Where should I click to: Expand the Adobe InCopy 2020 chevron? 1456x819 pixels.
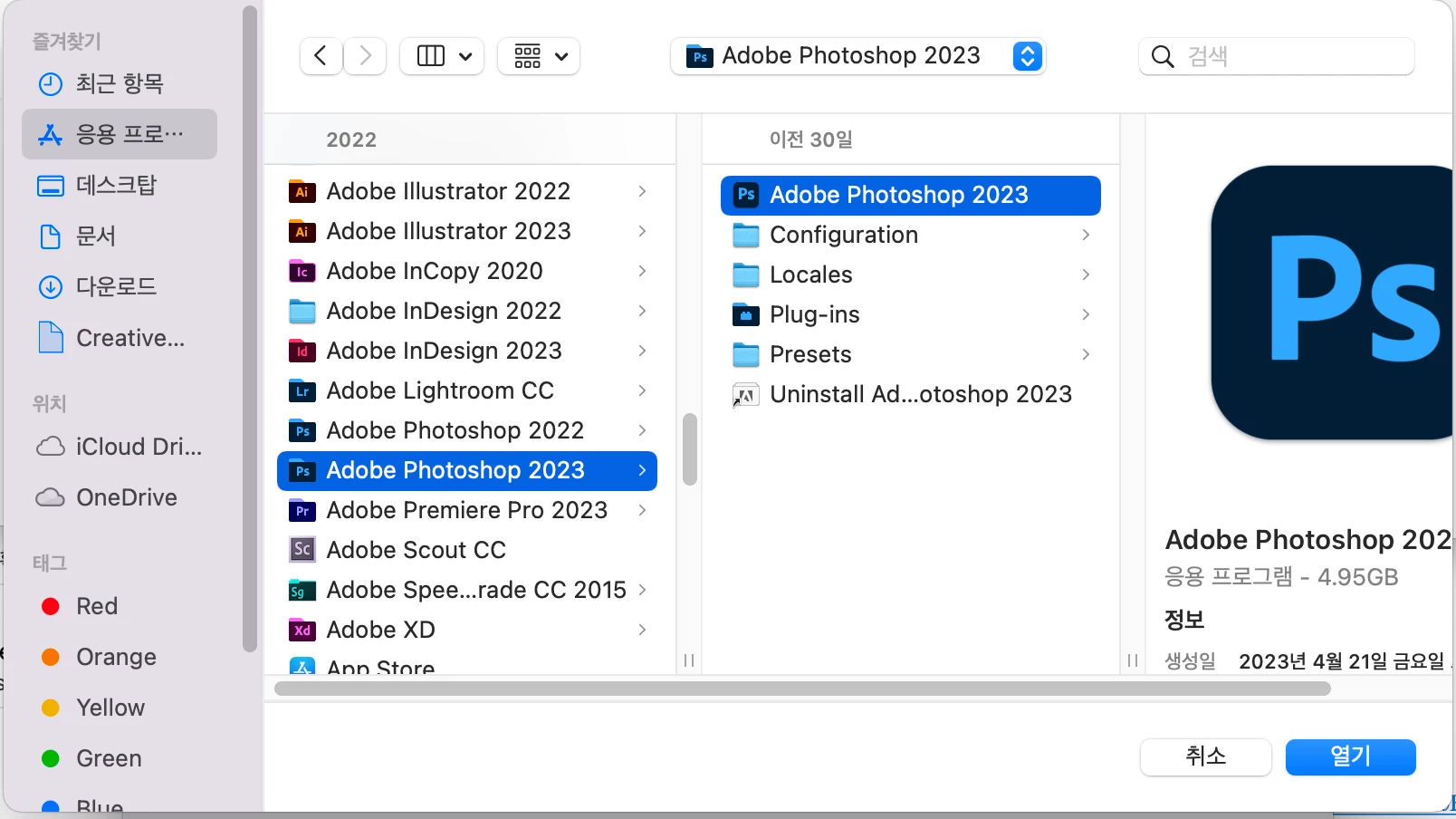(x=642, y=271)
